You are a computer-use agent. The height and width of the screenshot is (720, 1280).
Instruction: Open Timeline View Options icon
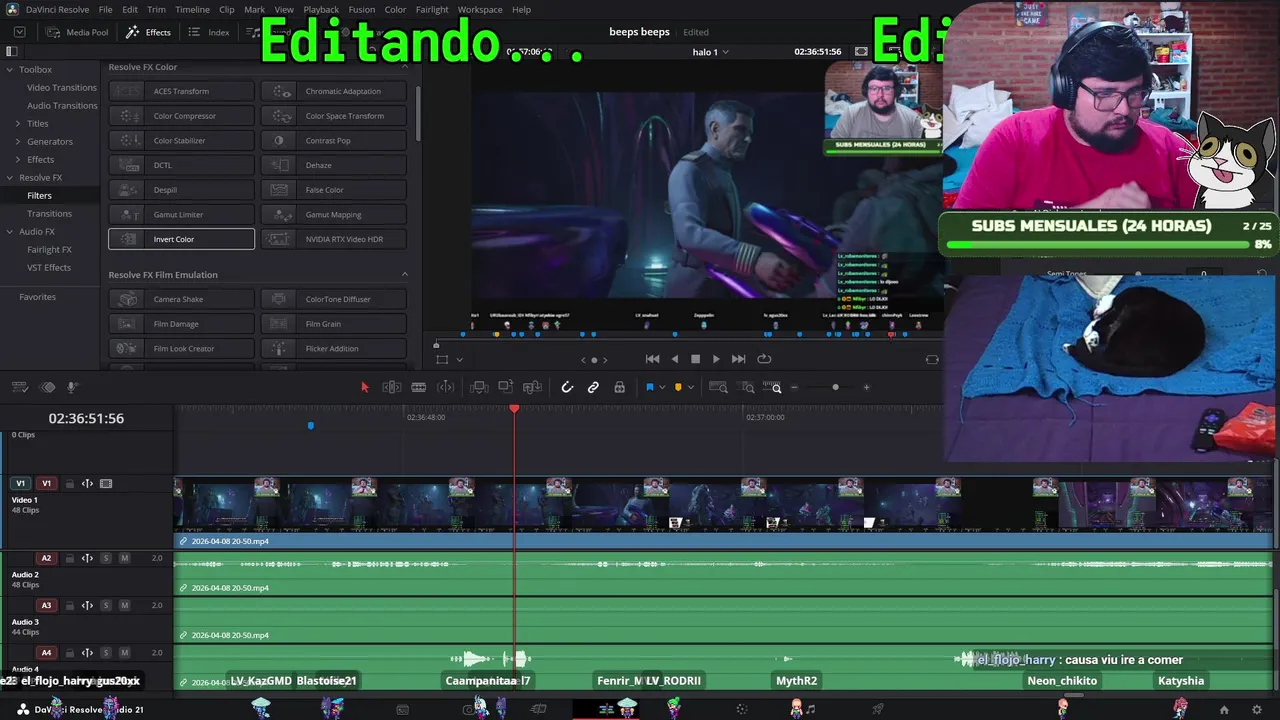coord(19,387)
